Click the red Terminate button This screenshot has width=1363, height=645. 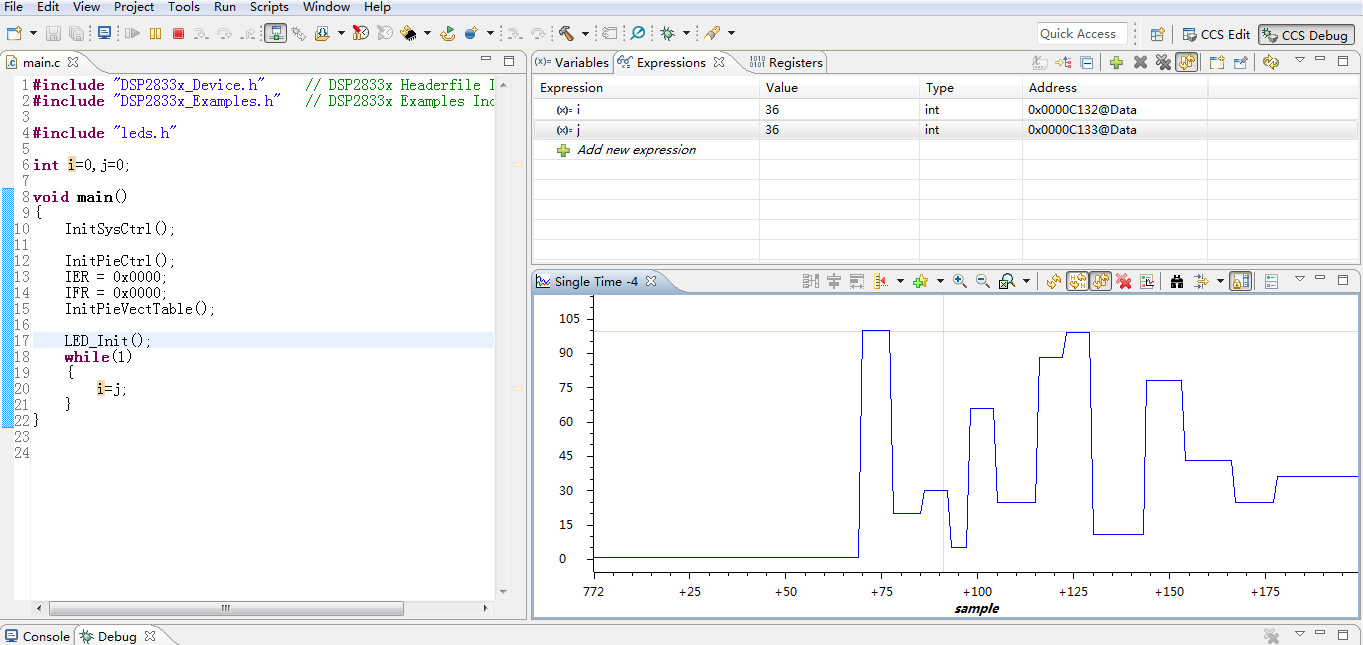(x=178, y=33)
